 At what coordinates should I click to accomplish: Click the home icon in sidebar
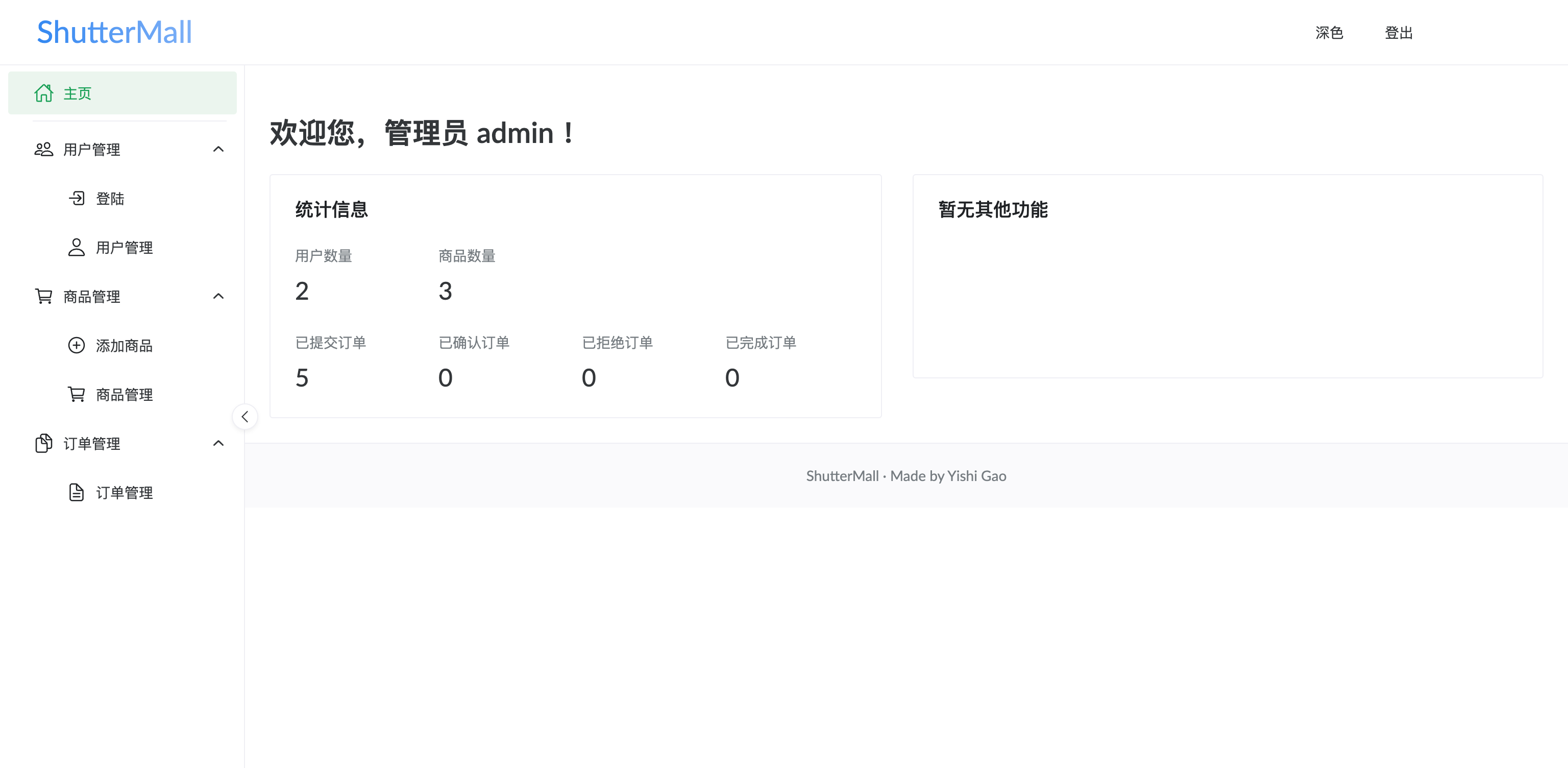click(x=43, y=93)
